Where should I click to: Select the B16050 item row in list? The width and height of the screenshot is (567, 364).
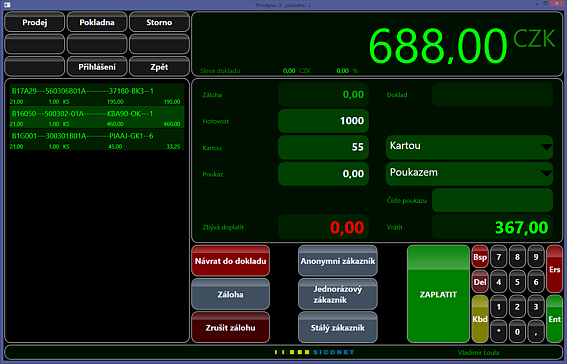coord(97,117)
